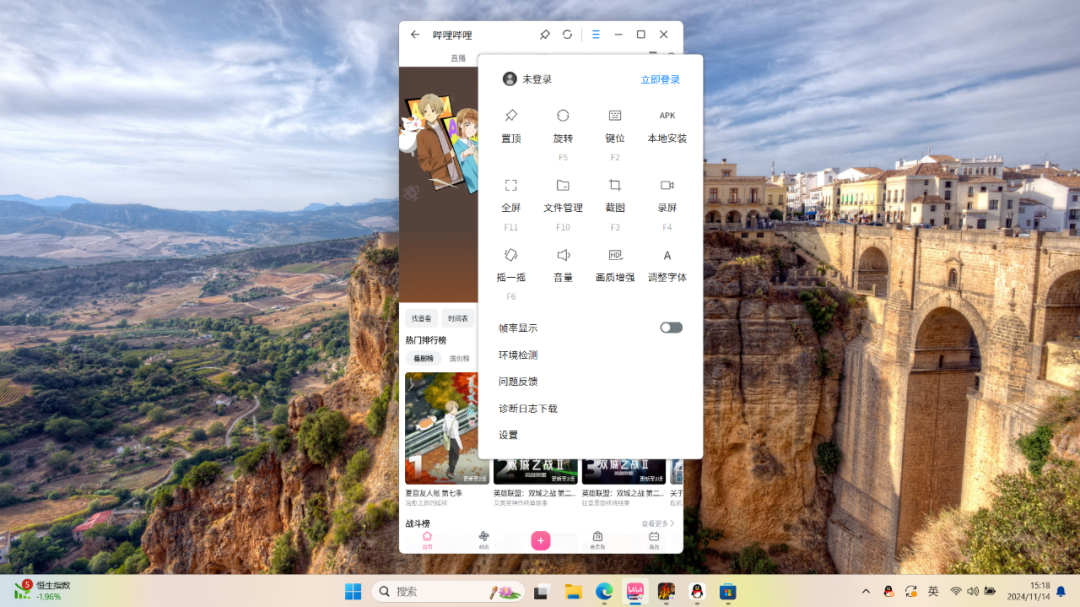The image size is (1080, 607).
Task: Click 查看更多 next to 战斗榜
Action: 658,524
